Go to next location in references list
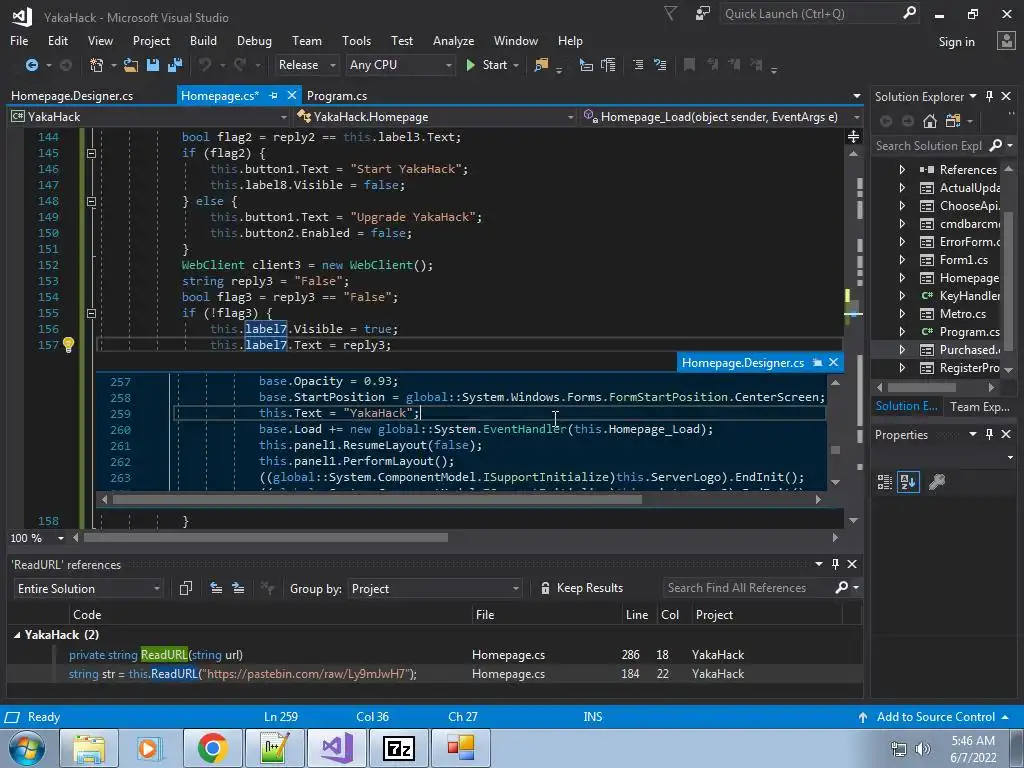Screen dimensions: 1024x768 [x=238, y=588]
